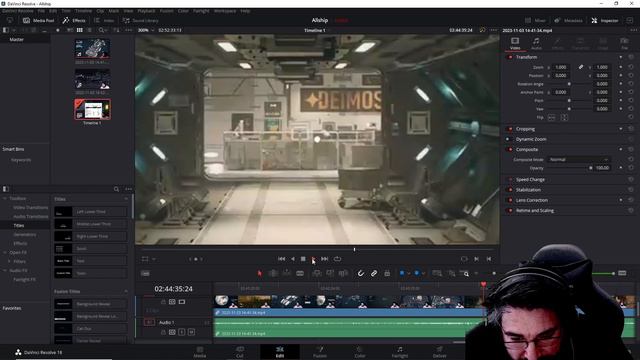
Task: Click the viewer transform overlay icon
Action: pyautogui.click(x=145, y=259)
